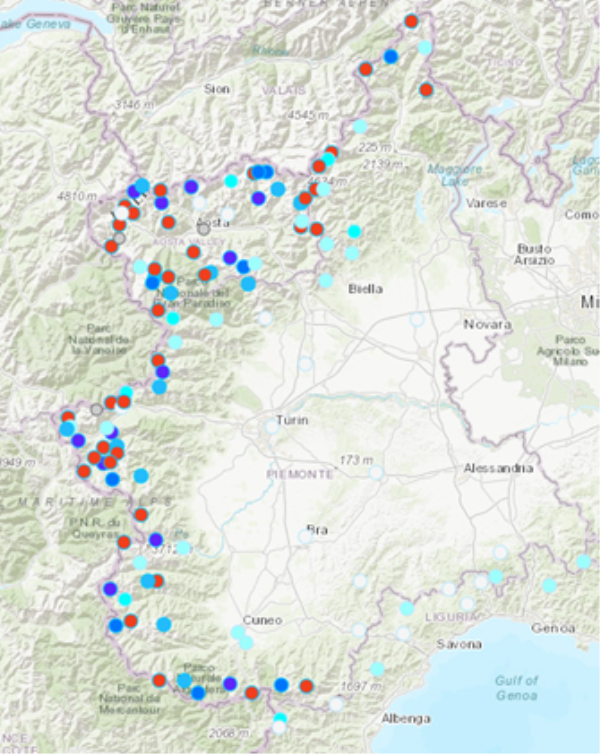Select the pale marker near Alessandria
Image resolution: width=600 pixels, height=754 pixels.
[376, 473]
